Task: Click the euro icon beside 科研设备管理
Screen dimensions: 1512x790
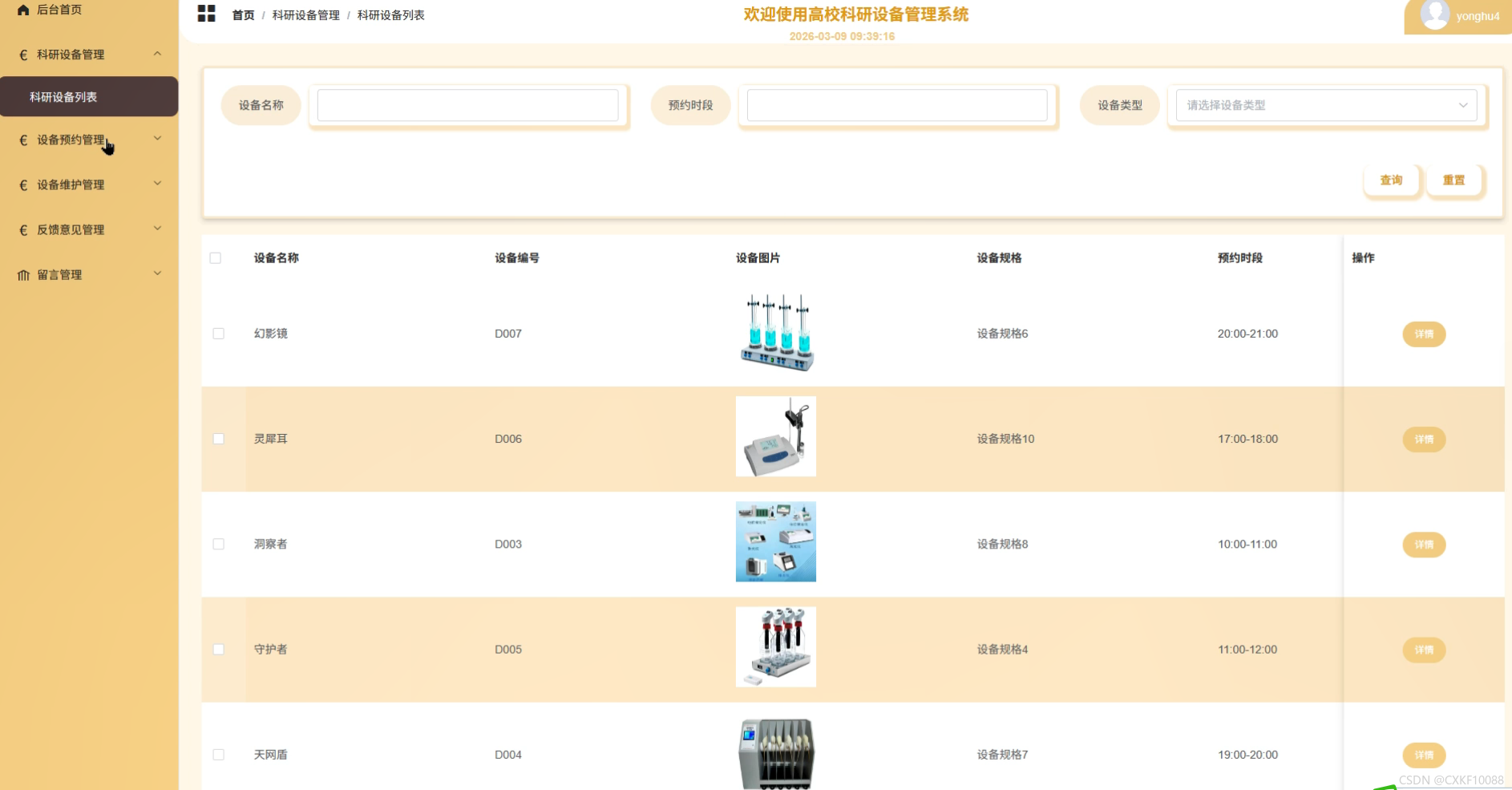Action: 23,55
